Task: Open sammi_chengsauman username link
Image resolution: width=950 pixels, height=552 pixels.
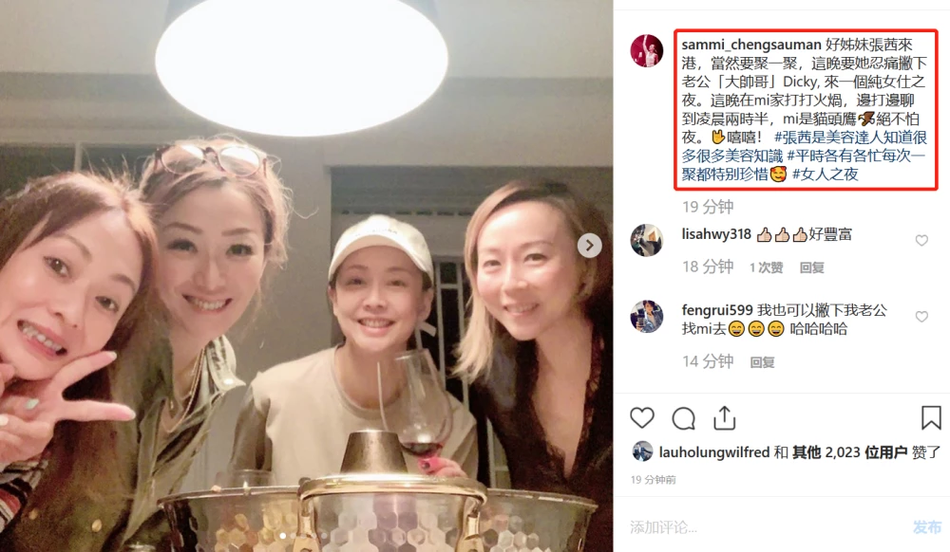Action: pyautogui.click(x=751, y=45)
